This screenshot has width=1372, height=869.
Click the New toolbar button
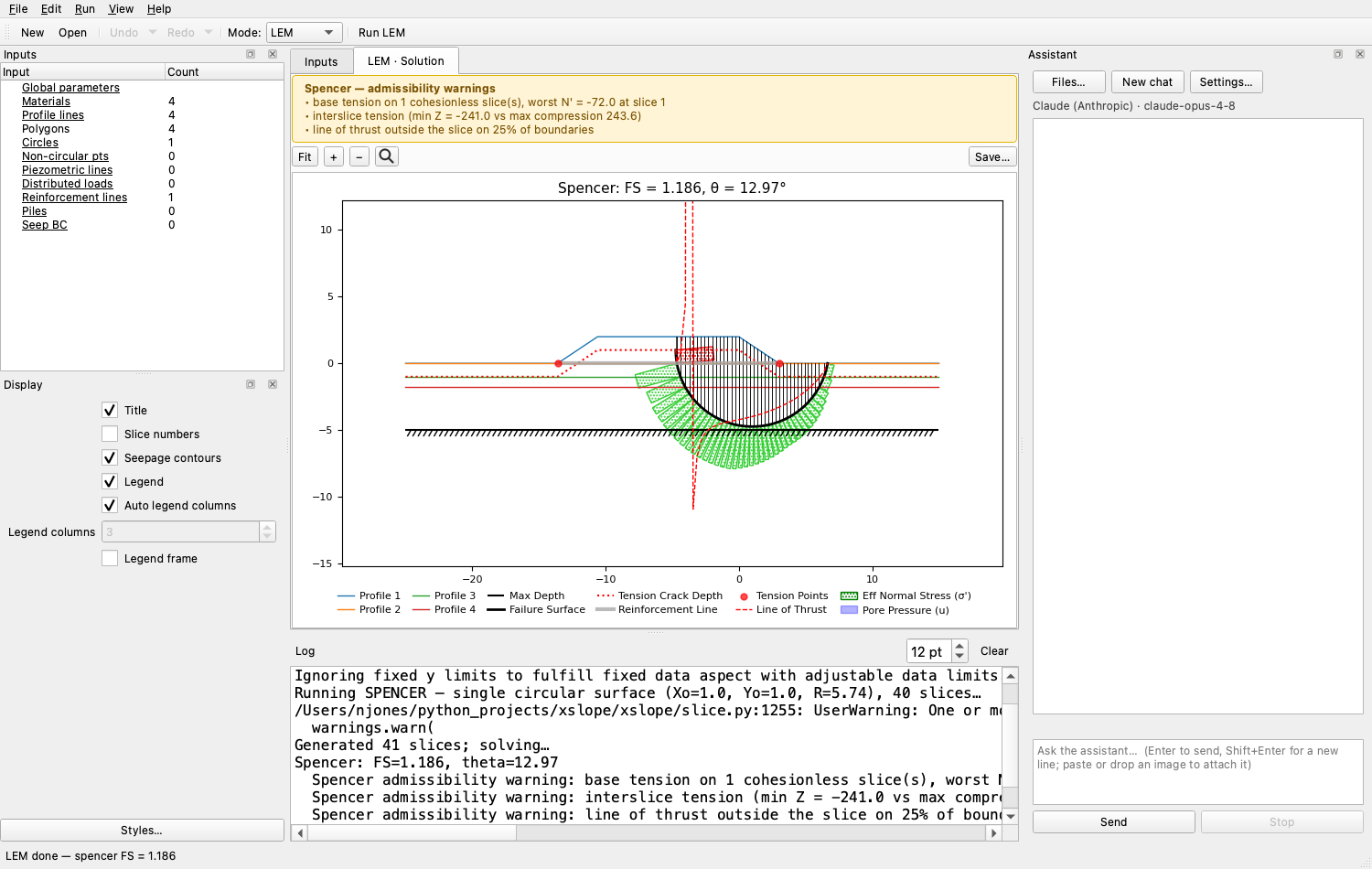33,32
